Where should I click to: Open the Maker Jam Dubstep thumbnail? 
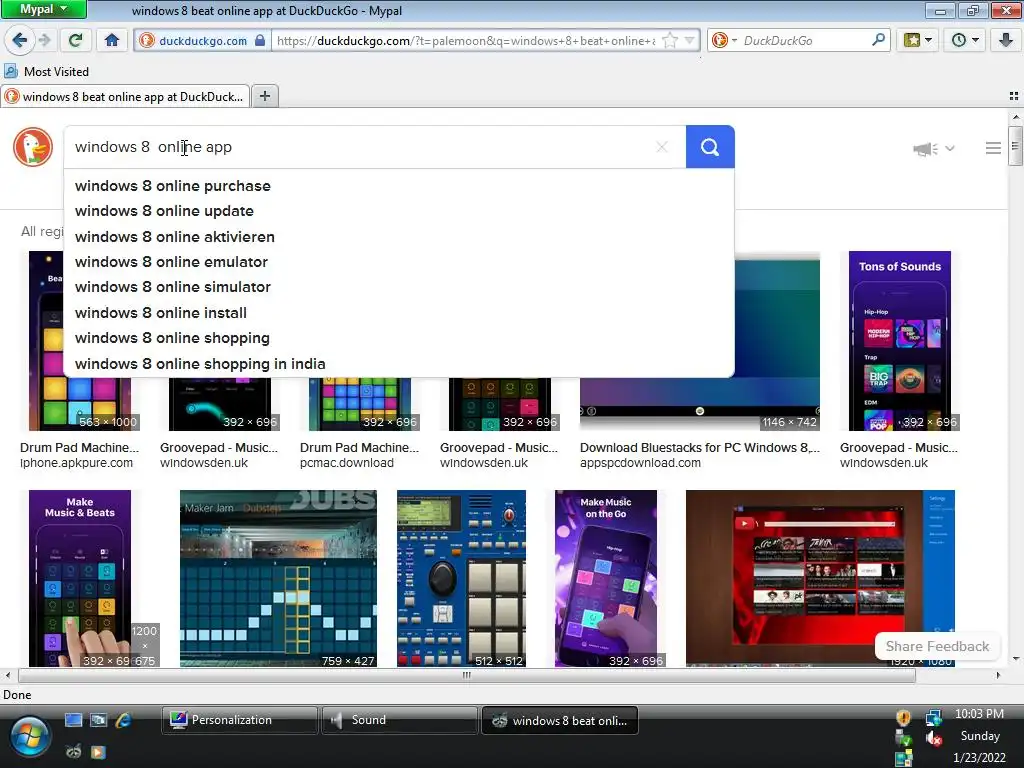(x=278, y=578)
